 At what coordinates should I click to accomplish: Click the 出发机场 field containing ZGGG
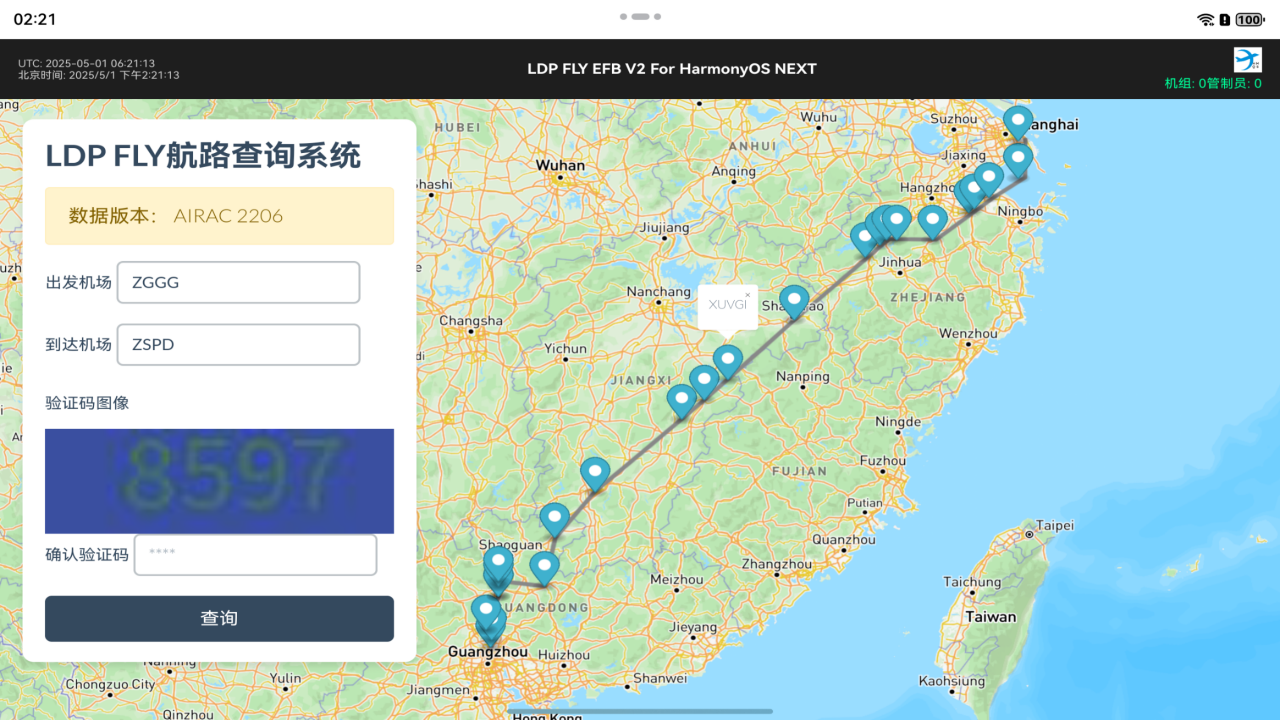point(238,283)
